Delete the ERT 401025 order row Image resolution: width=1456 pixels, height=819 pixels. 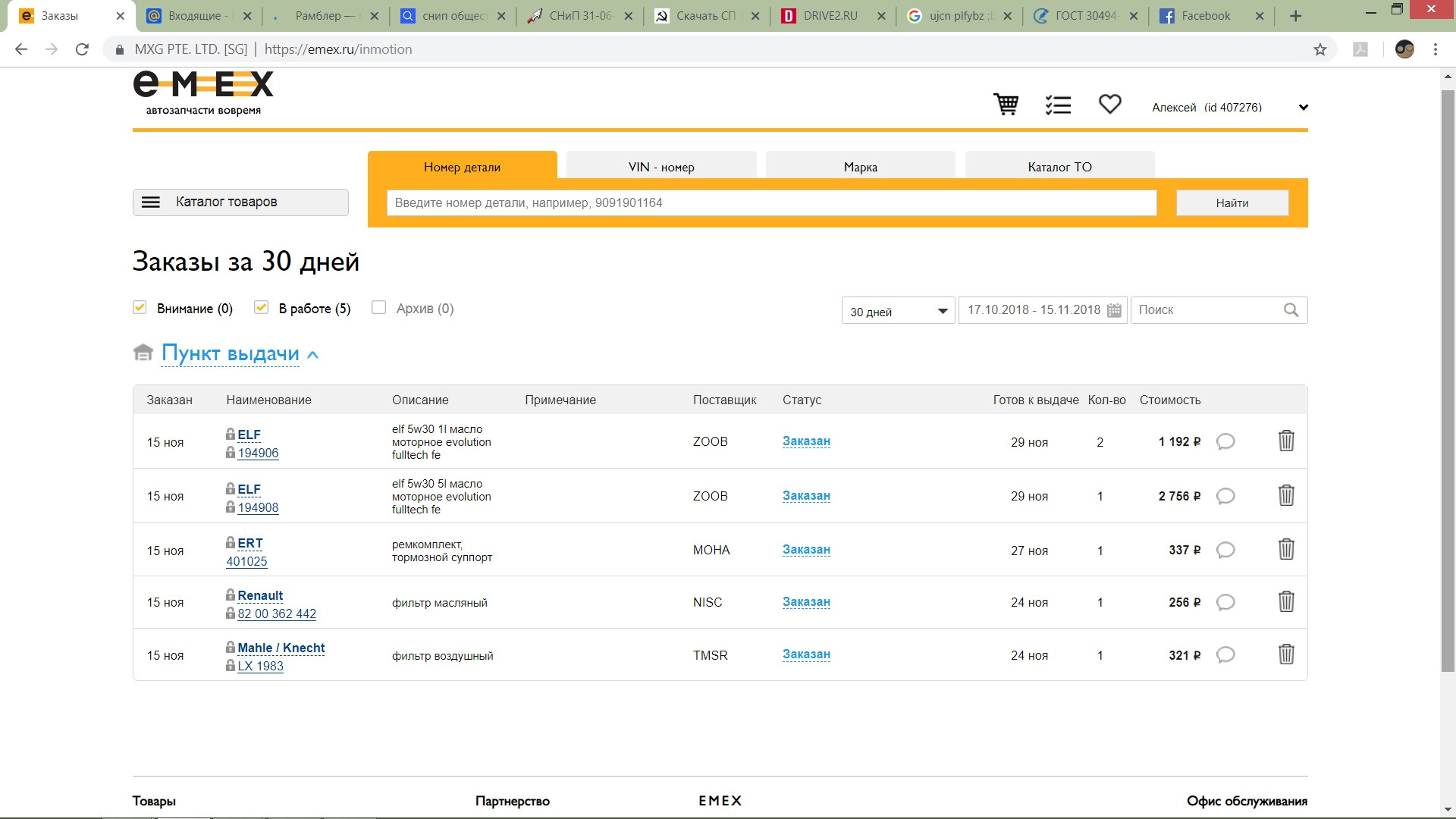click(1286, 549)
